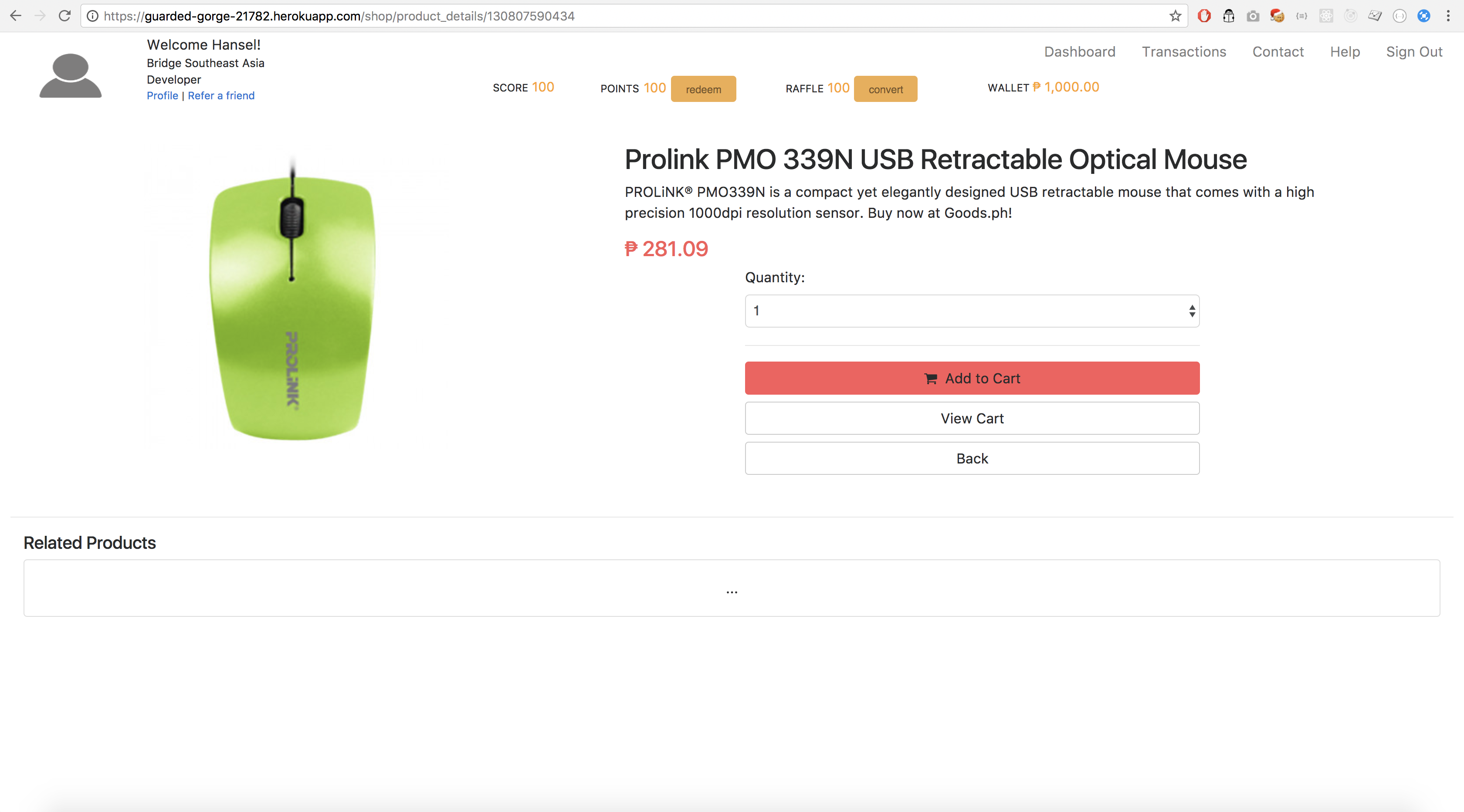This screenshot has width=1464, height=812.
Task: Click the round braces ellipsis extension
Action: (1399, 16)
